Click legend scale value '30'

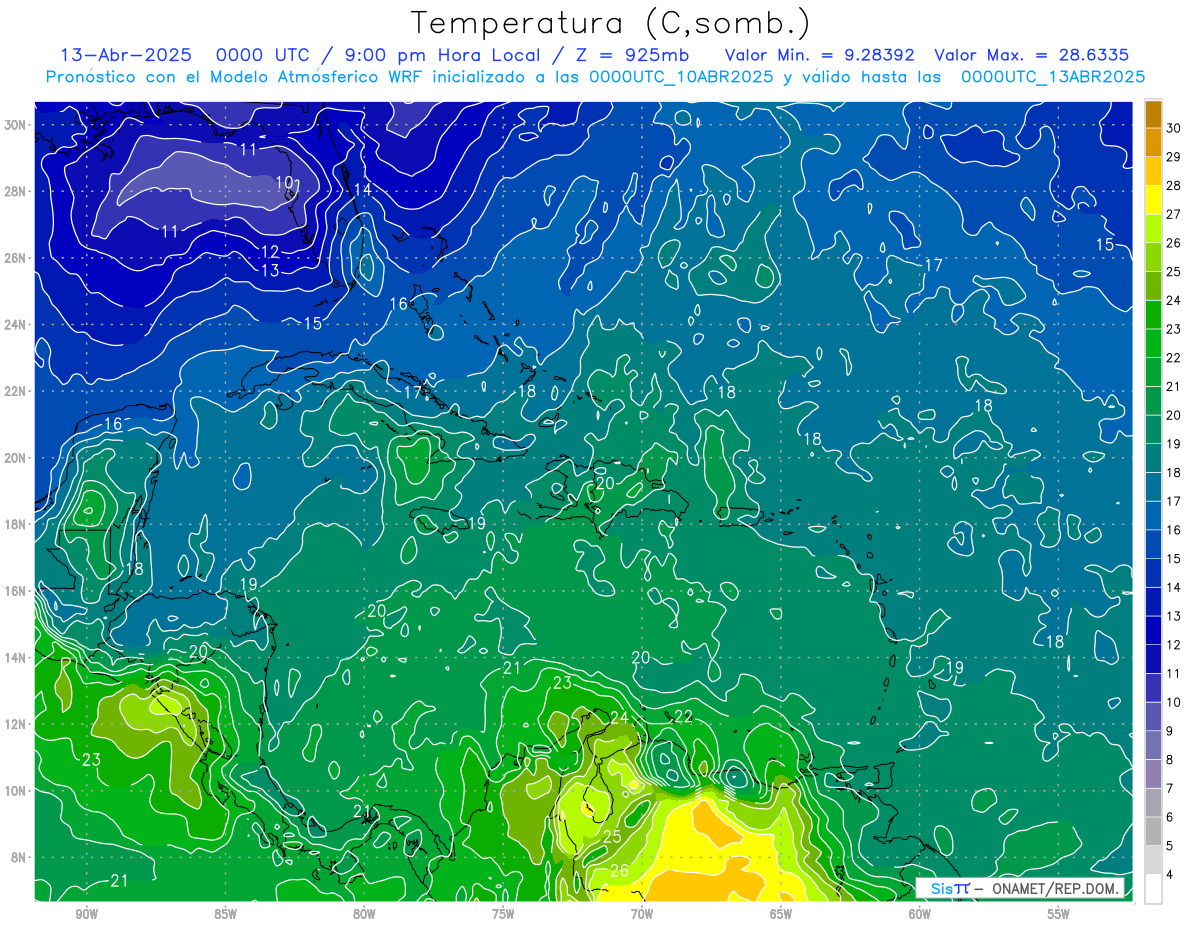click(x=1174, y=128)
